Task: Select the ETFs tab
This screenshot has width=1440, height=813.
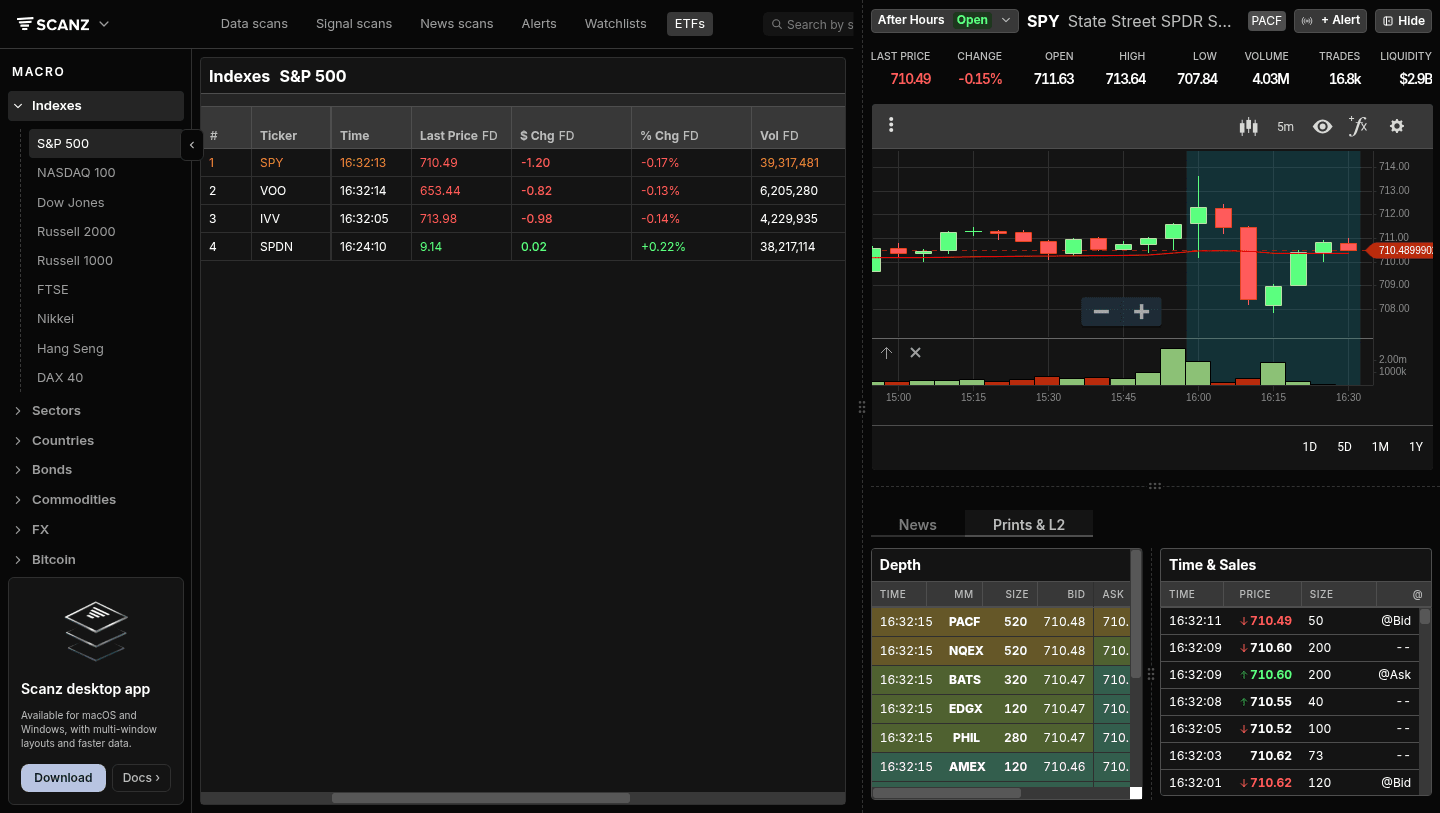Action: pyautogui.click(x=690, y=24)
